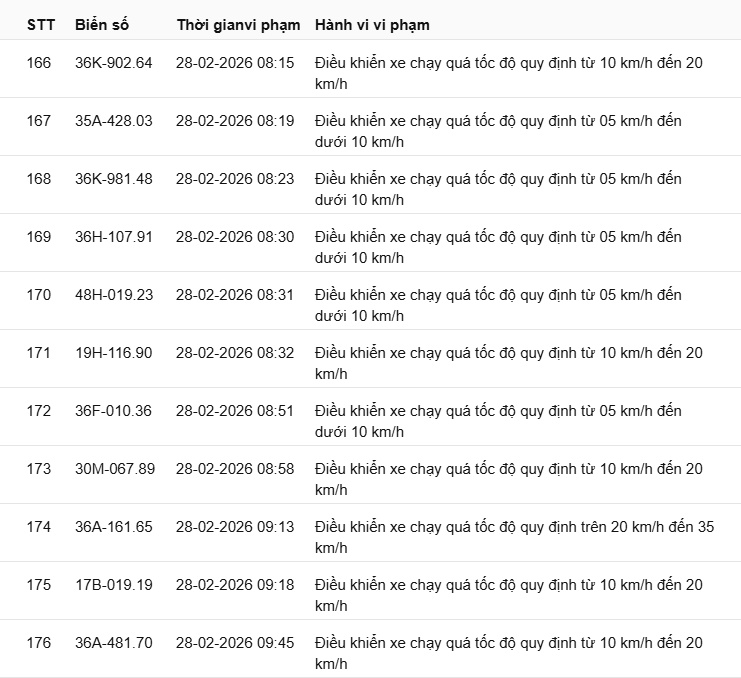
Task: Click the Thời gian vi phạm header
Action: [x=238, y=24]
